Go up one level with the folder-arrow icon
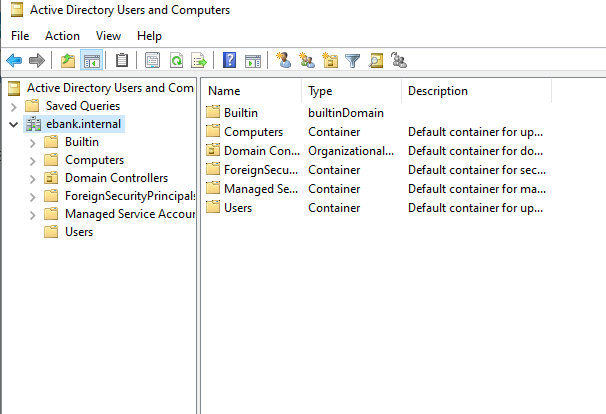The image size is (606, 414). click(x=68, y=61)
